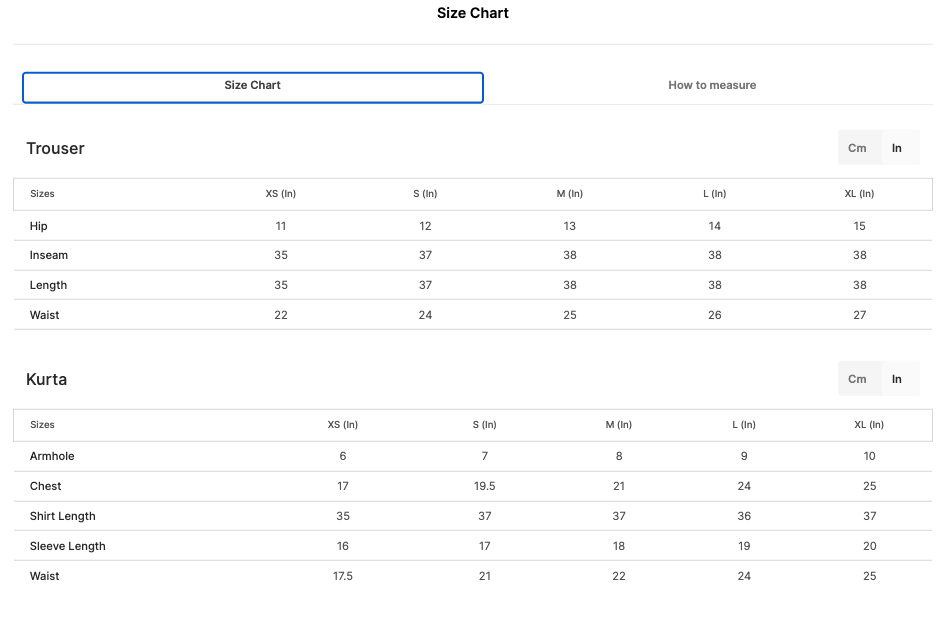Click Trouser XS (In) column header

click(x=281, y=193)
